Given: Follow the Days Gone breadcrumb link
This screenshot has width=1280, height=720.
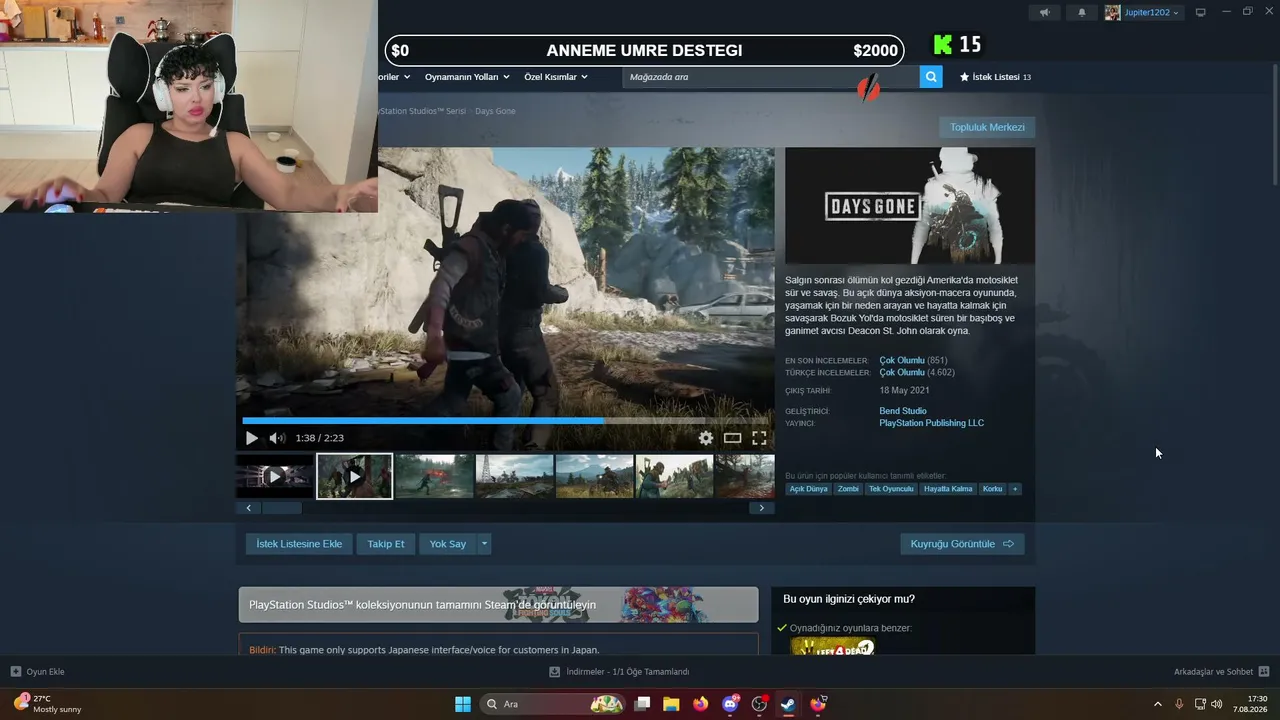Looking at the screenshot, I should pyautogui.click(x=495, y=111).
